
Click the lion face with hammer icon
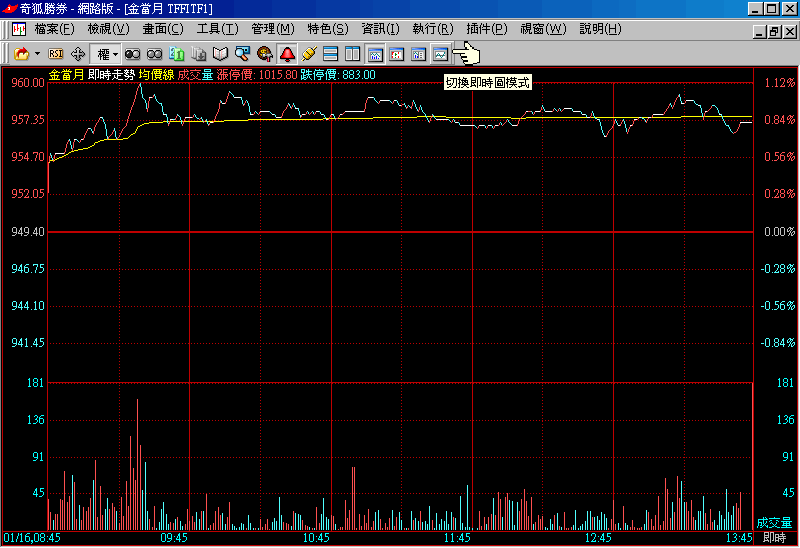point(265,54)
